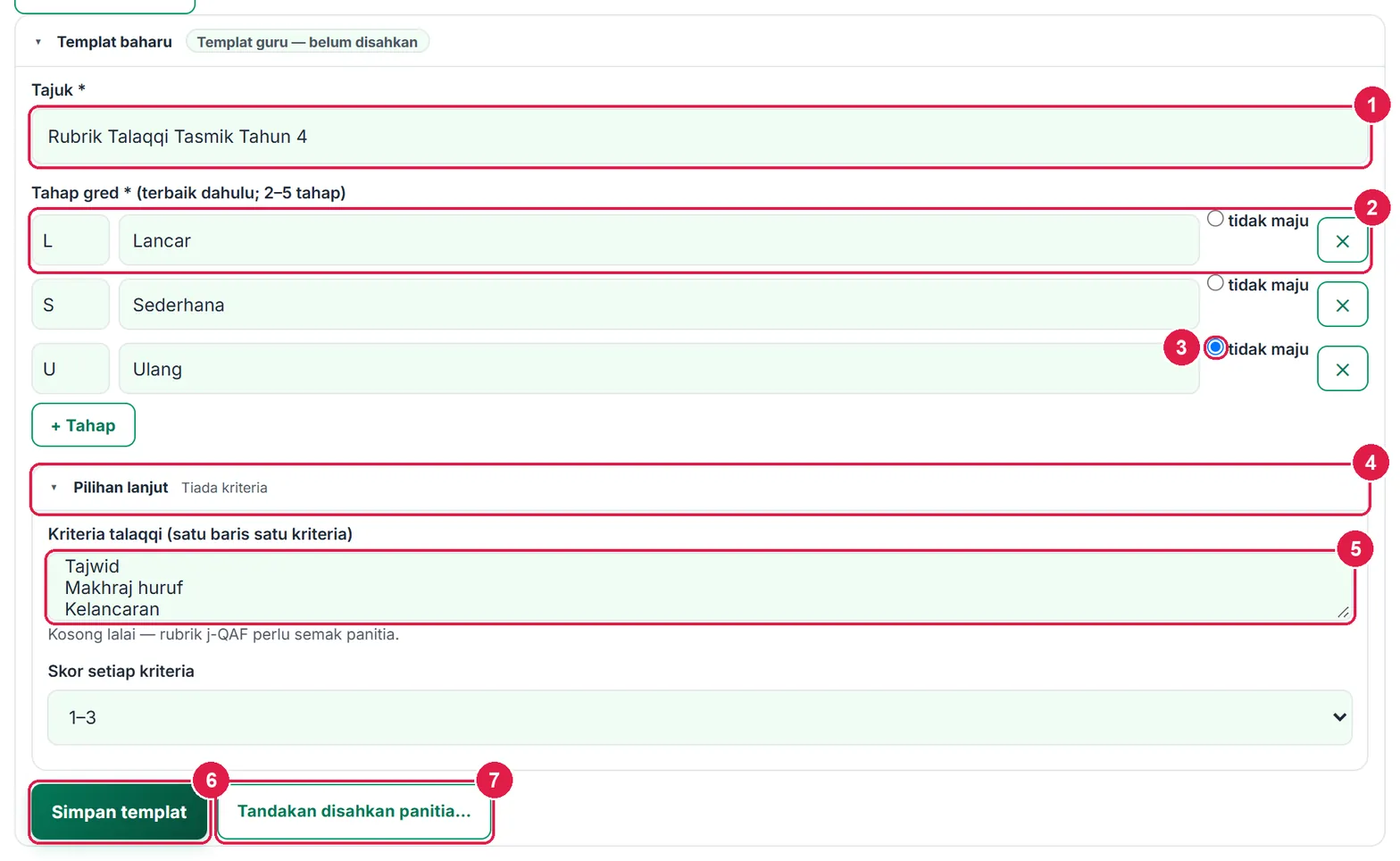This screenshot has height=861, width=1400.
Task: Edit the Lancar grade name field
Action: click(x=659, y=241)
